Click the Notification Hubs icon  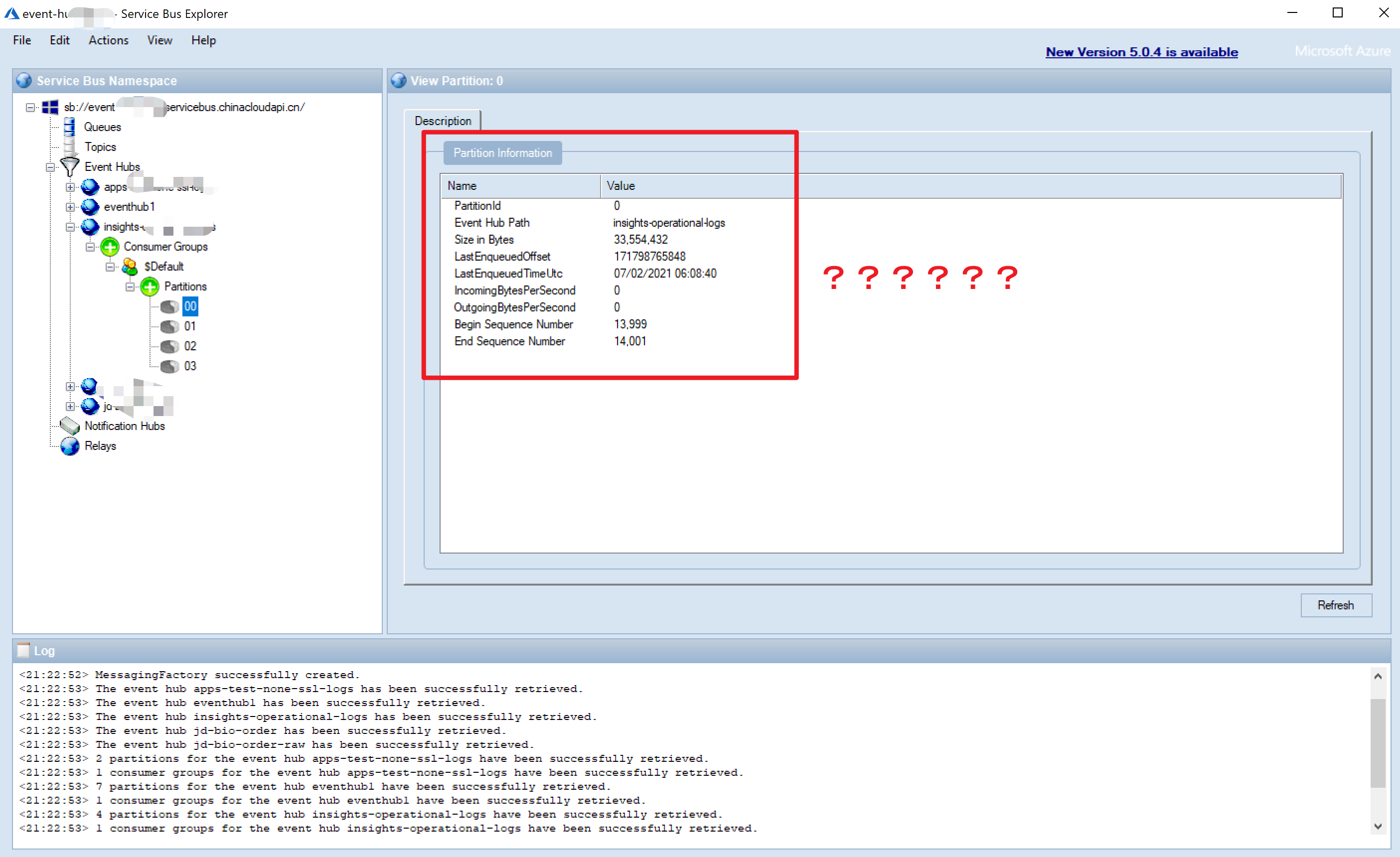[x=69, y=426]
